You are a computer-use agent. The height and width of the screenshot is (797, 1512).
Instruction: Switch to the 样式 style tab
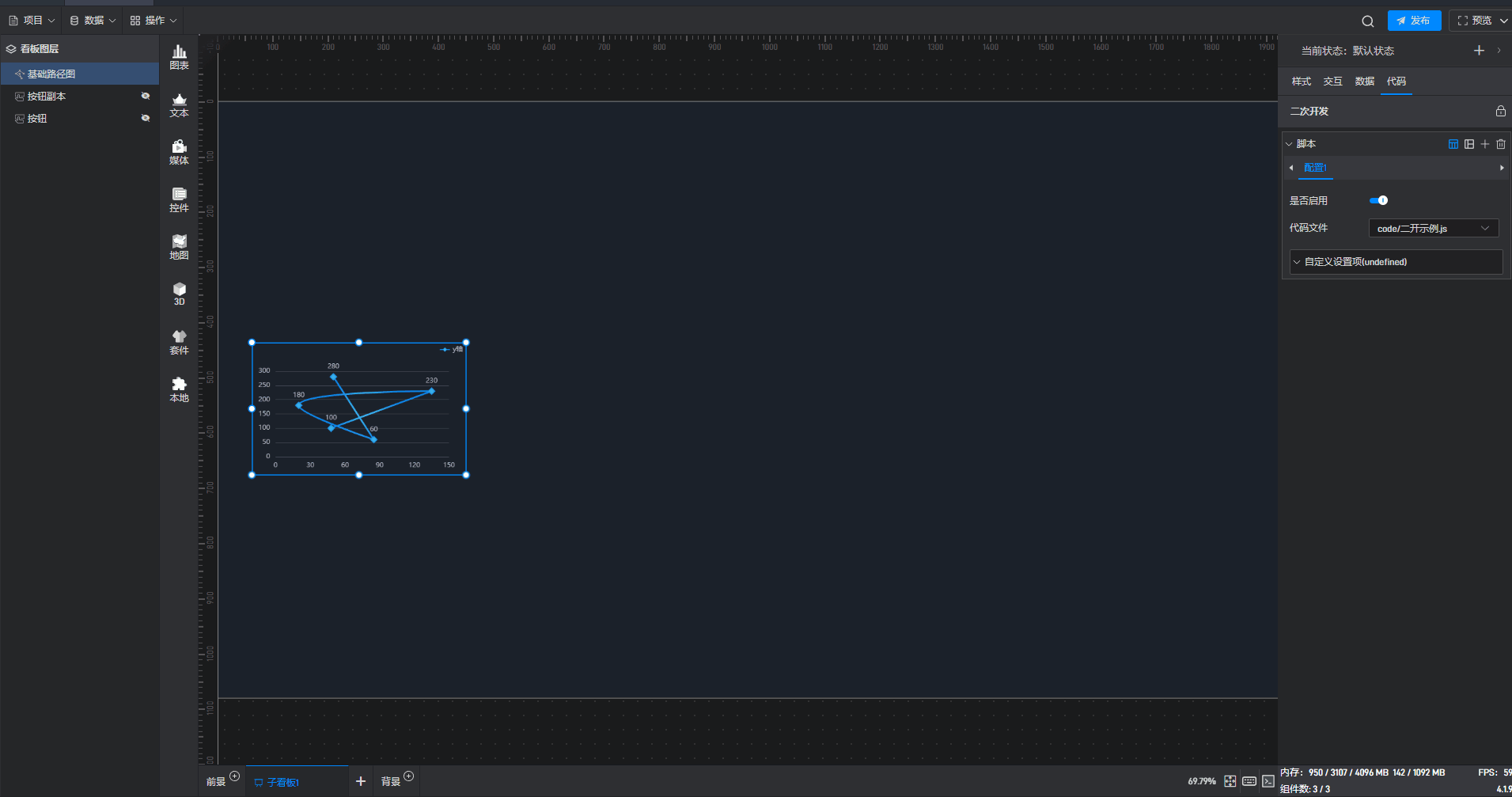tap(1302, 82)
